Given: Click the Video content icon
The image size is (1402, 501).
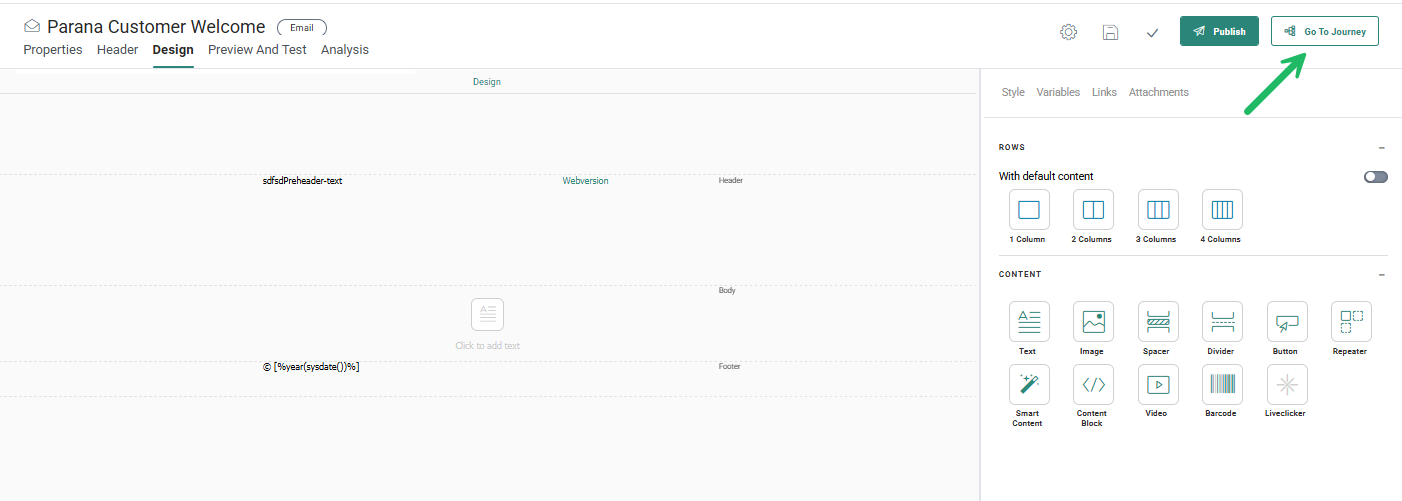Looking at the screenshot, I should (1158, 384).
